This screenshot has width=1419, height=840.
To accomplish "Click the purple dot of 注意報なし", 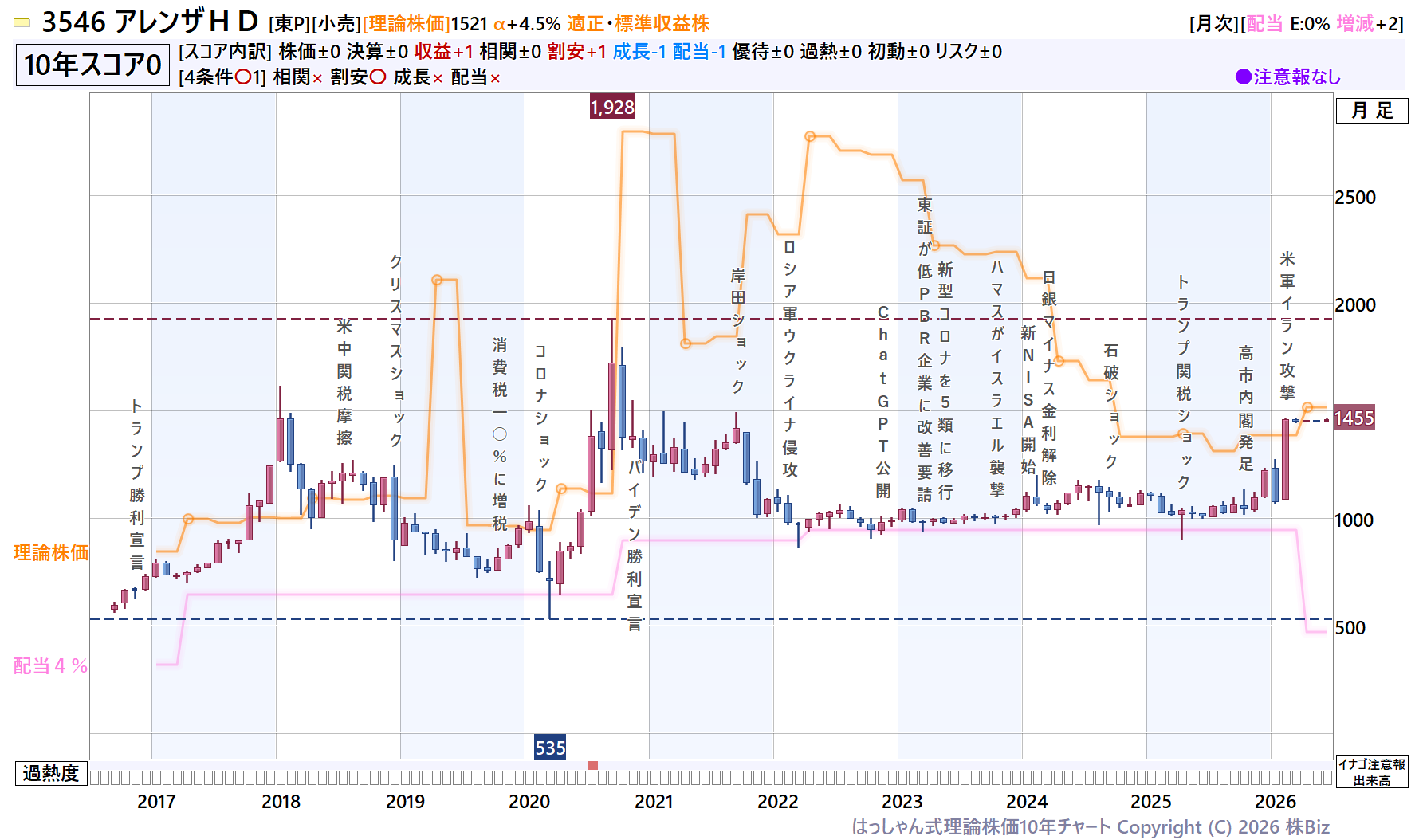I will (1243, 77).
